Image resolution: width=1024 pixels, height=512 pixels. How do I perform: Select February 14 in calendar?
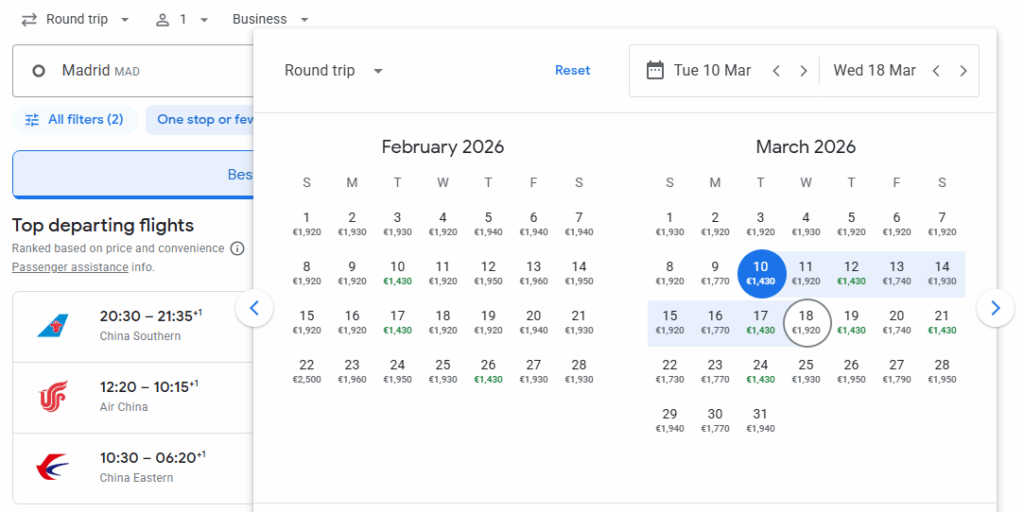pyautogui.click(x=579, y=274)
